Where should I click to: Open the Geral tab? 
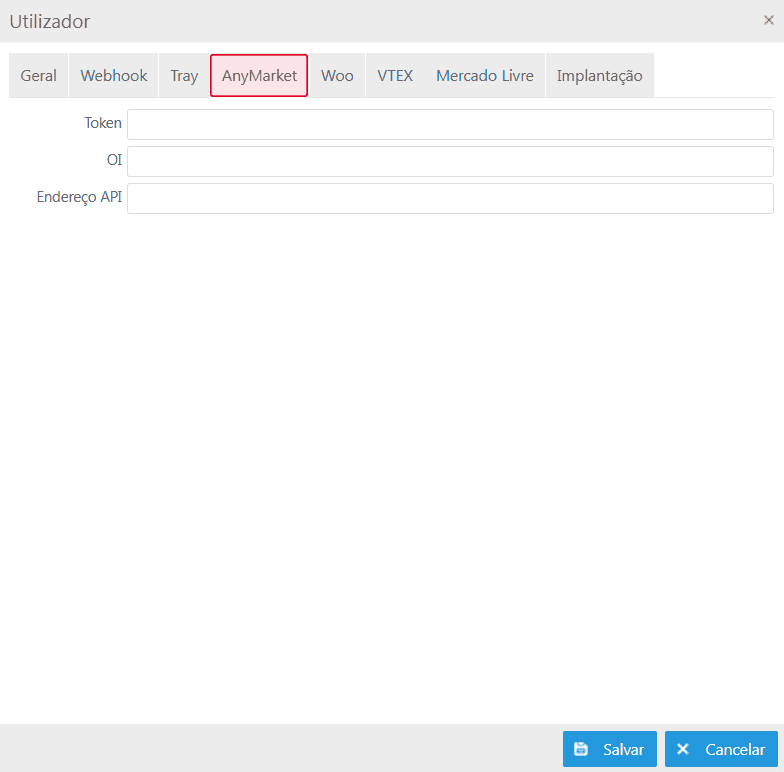tap(38, 76)
